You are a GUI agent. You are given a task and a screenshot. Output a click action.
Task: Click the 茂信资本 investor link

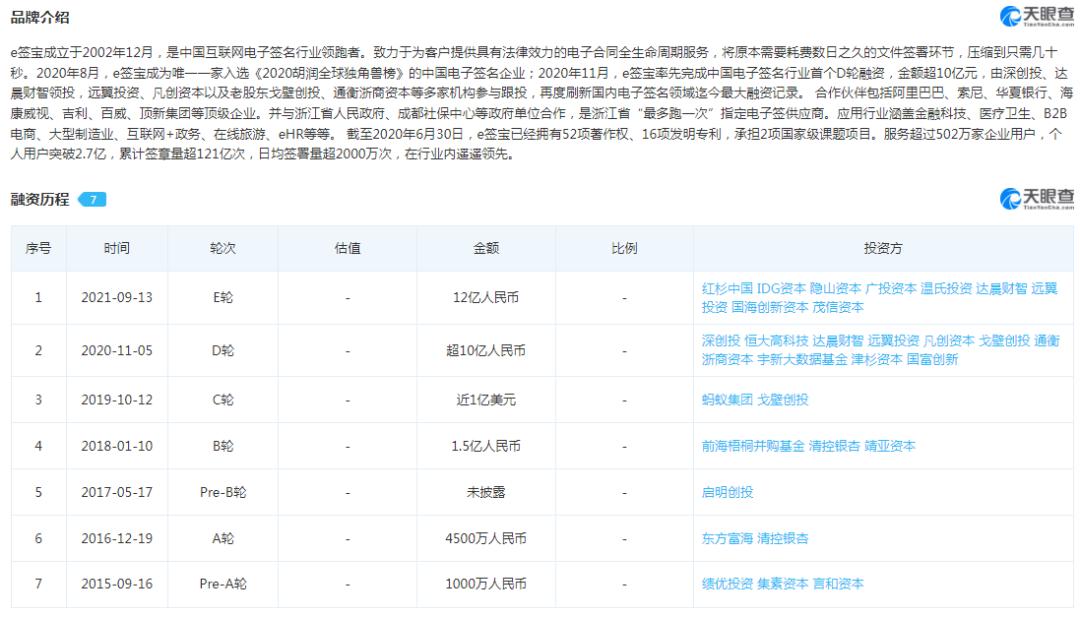tap(838, 307)
